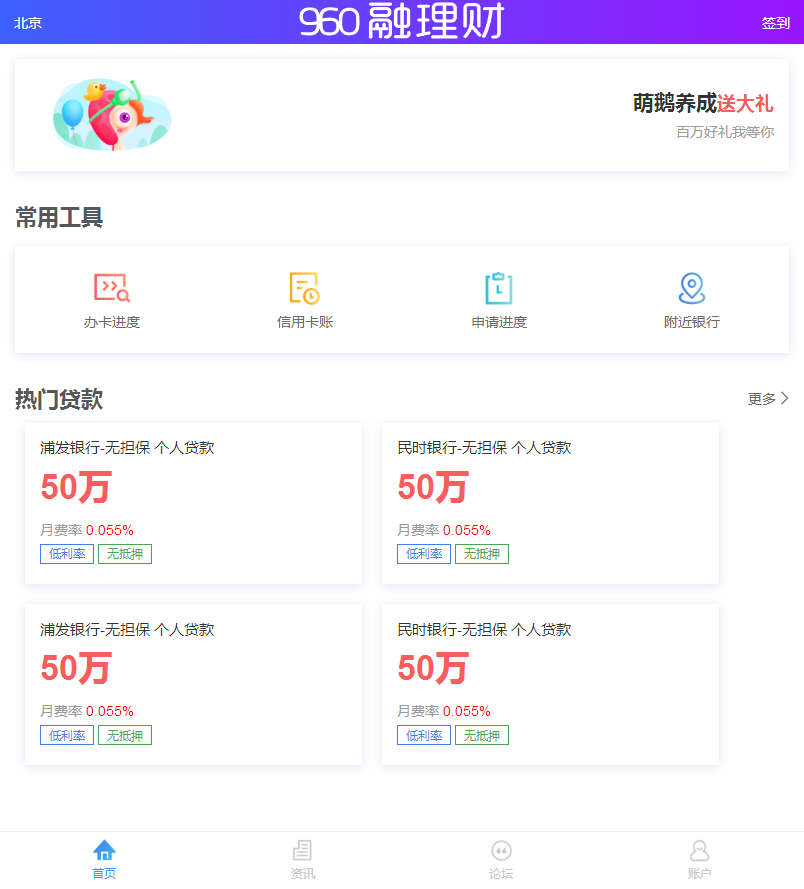Select 低利率 tag on the bottom-right loan card
Screen dimensions: 804x889
(424, 736)
